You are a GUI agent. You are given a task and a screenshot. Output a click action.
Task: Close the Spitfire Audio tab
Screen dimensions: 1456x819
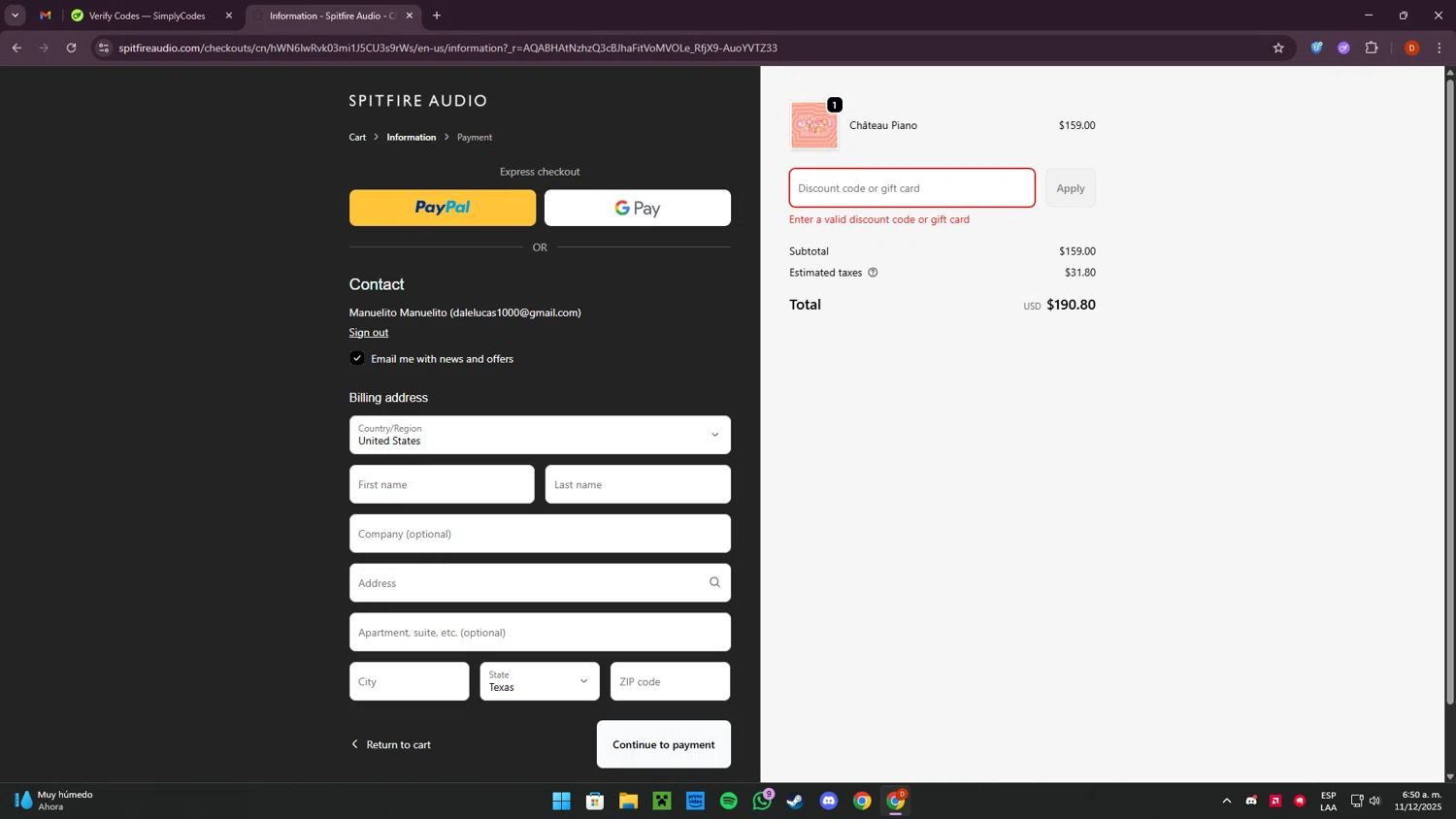point(410,16)
